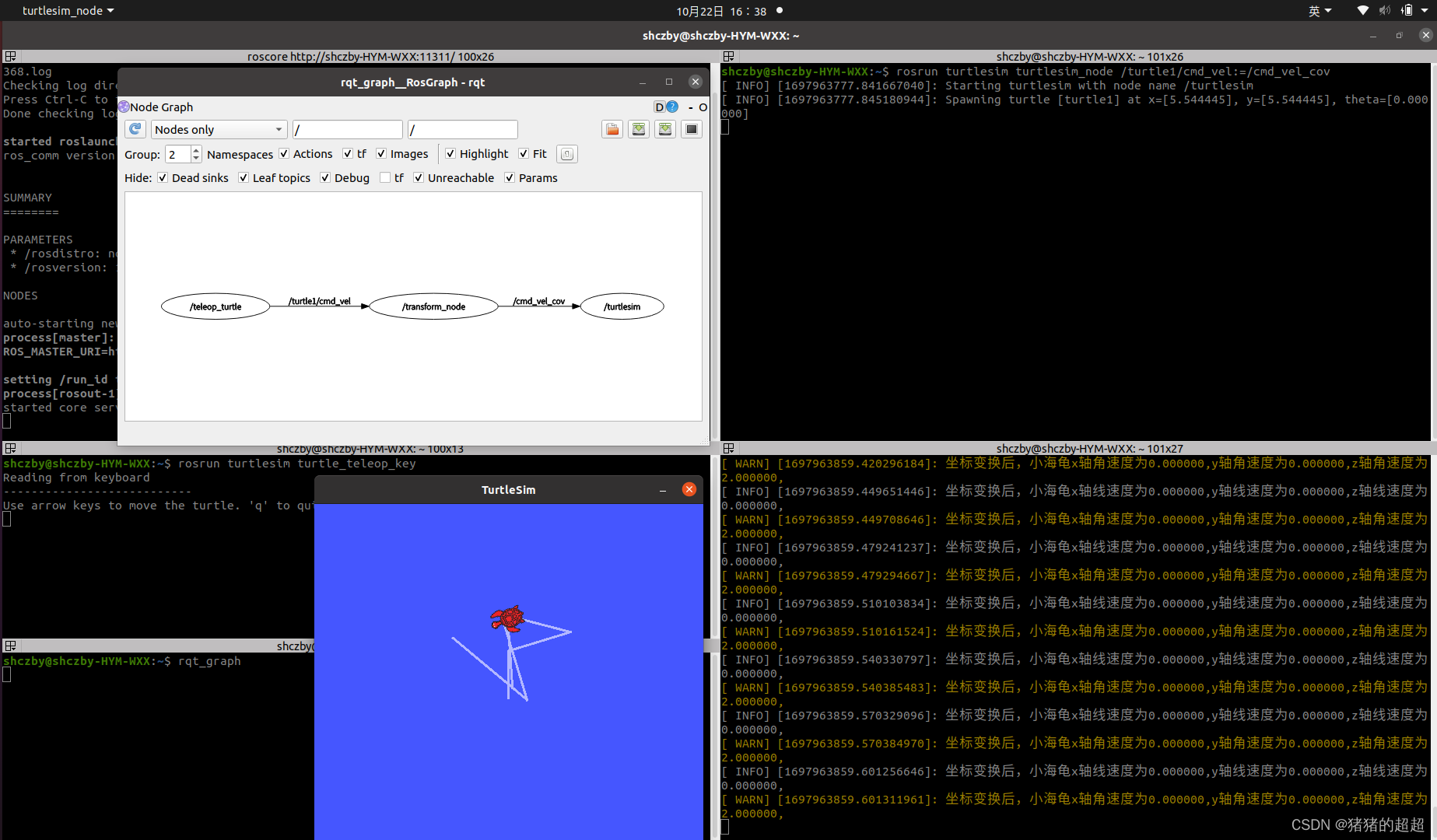Toggle Hide Unreachable checkbox
This screenshot has width=1437, height=840.
(419, 177)
